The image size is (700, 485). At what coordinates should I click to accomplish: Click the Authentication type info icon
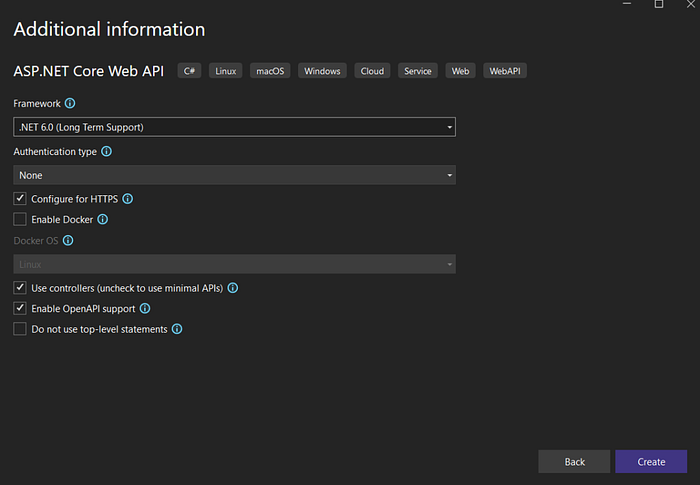pyautogui.click(x=106, y=151)
